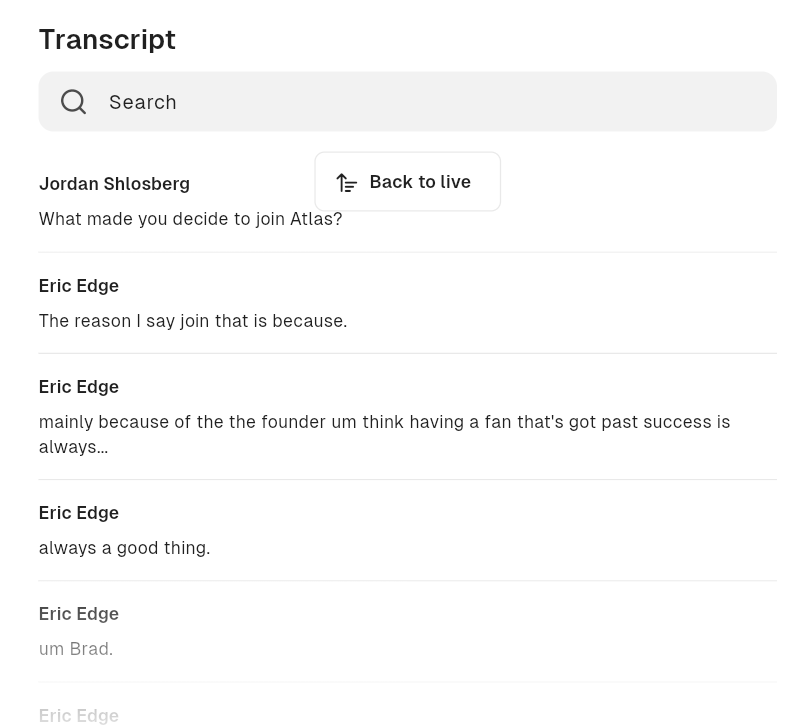
Task: Click the transcript line starting with 'The reason I say'
Action: (x=193, y=320)
